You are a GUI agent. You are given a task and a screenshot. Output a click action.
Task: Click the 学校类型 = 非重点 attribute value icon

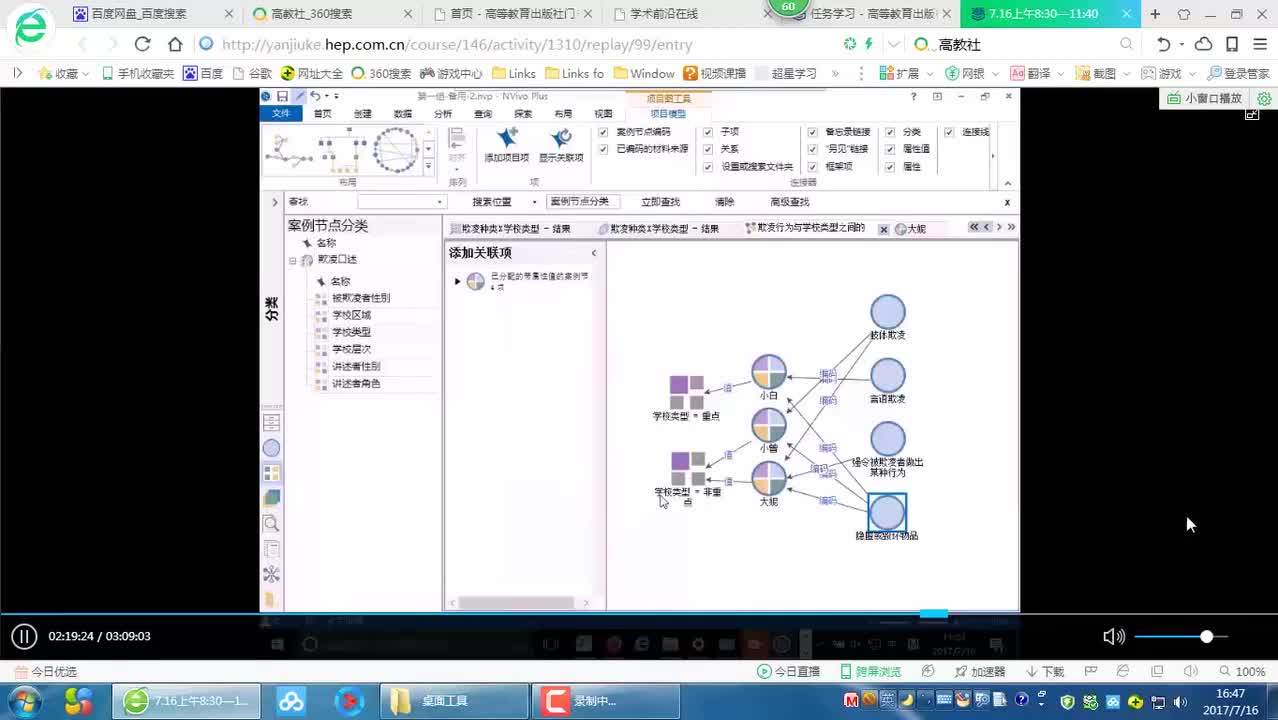pos(686,468)
